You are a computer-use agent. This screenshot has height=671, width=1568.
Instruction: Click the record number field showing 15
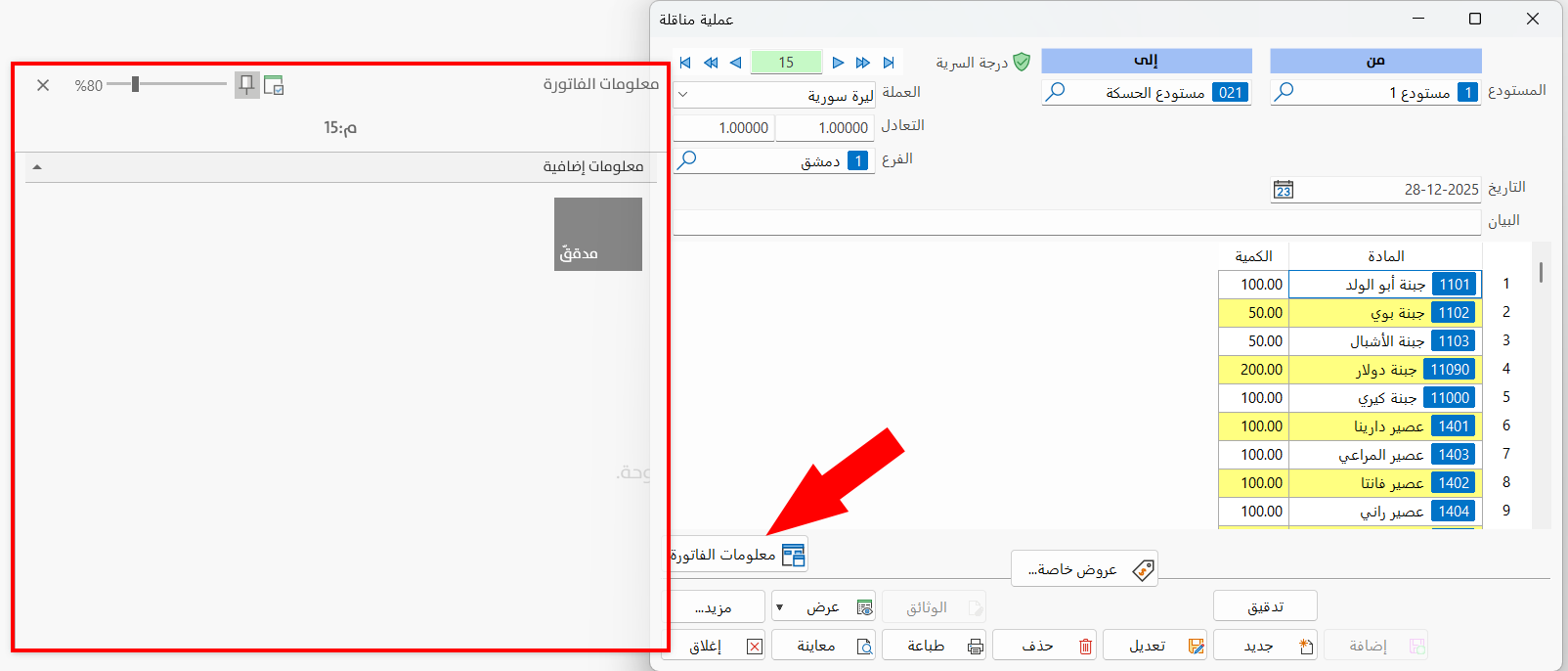tap(786, 63)
